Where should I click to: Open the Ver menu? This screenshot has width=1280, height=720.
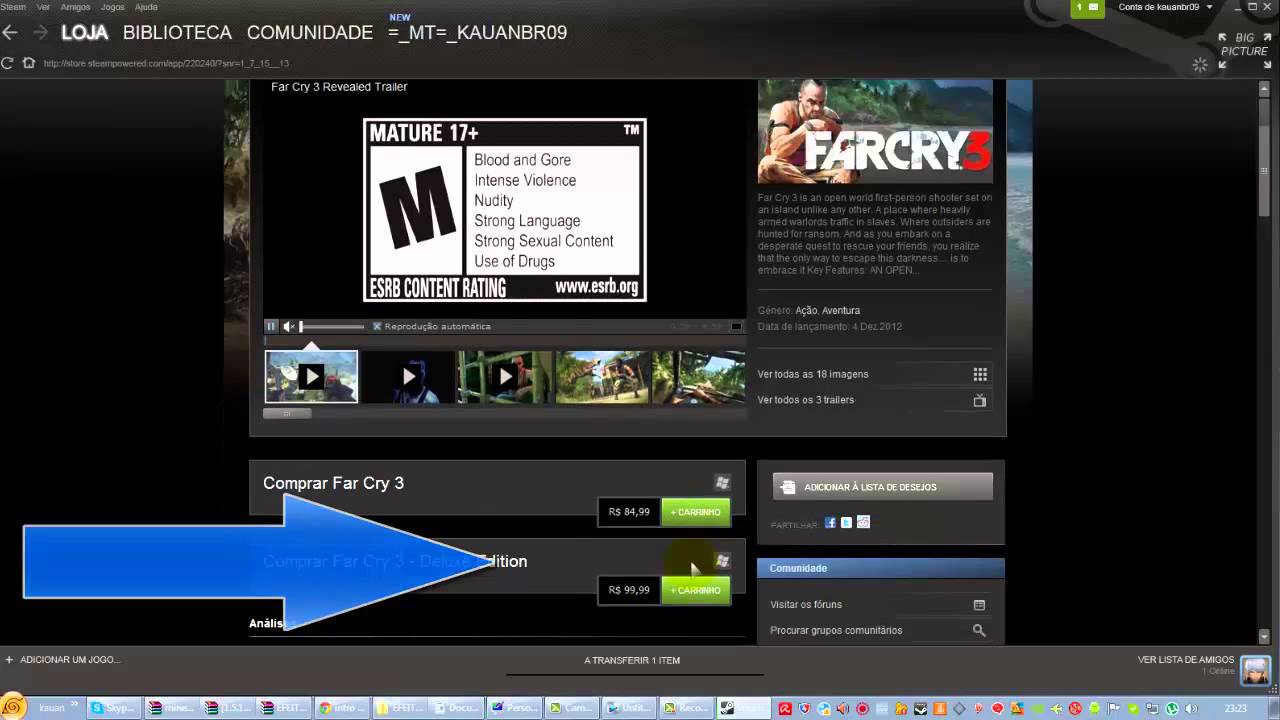(43, 7)
